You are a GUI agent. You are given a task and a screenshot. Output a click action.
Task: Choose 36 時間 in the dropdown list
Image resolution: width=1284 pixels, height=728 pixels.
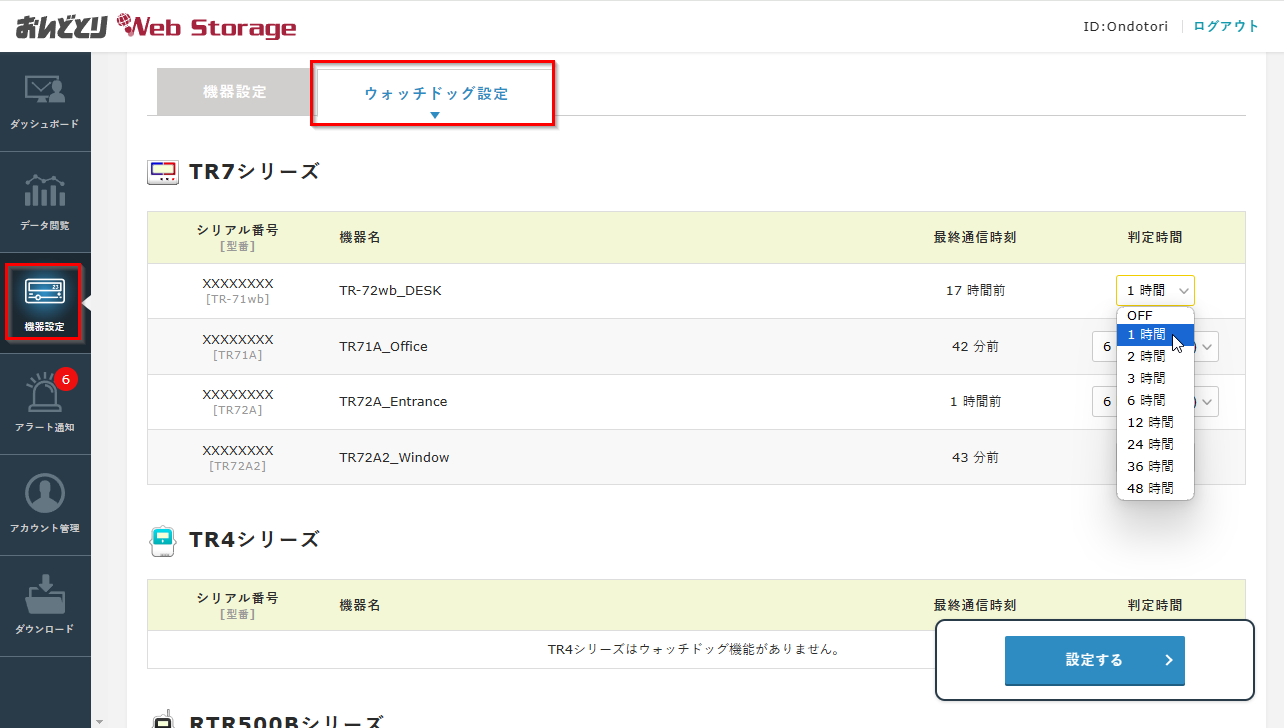[1155, 467]
